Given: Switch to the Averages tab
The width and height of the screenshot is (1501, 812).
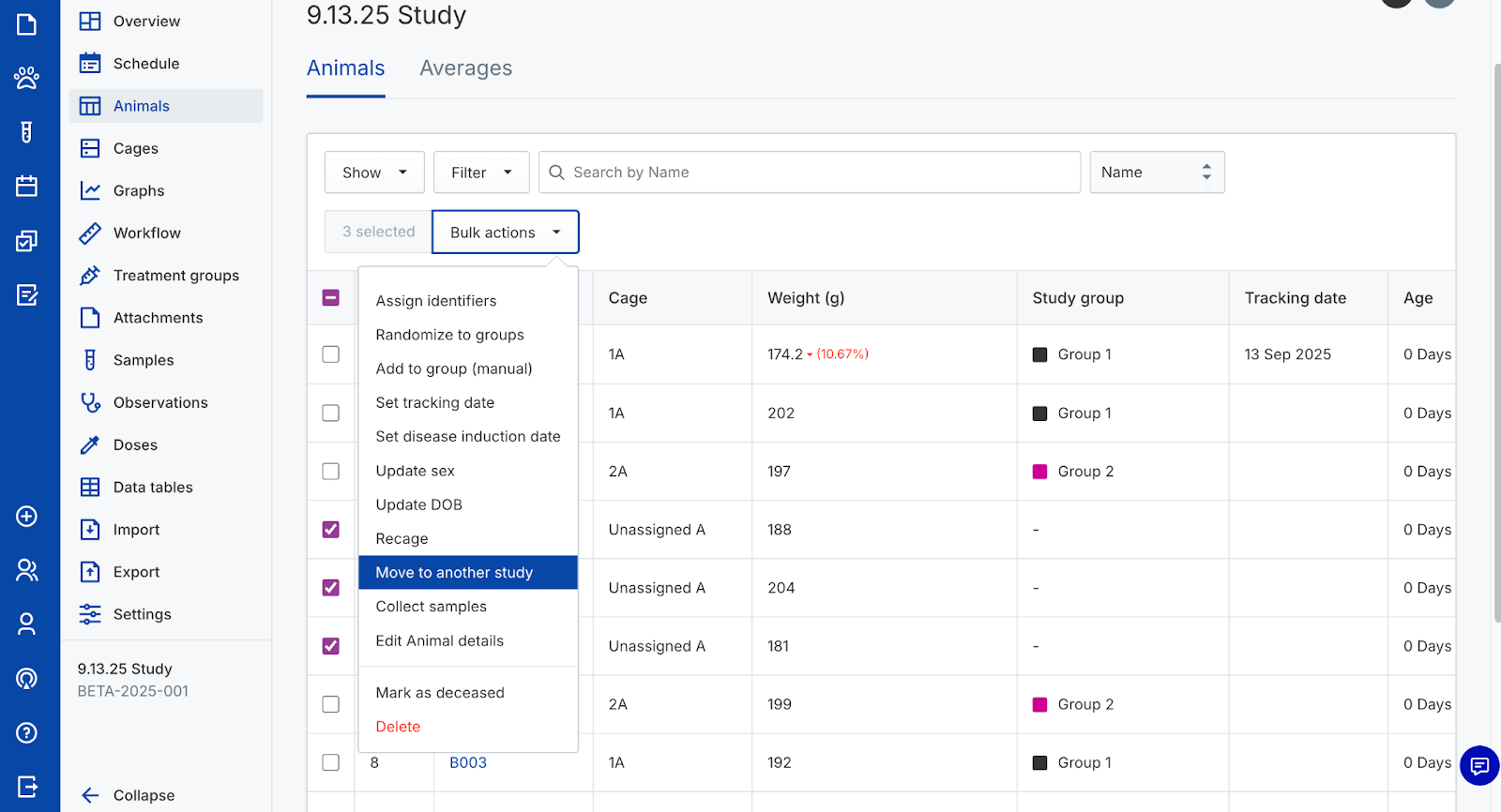Looking at the screenshot, I should pyautogui.click(x=465, y=68).
